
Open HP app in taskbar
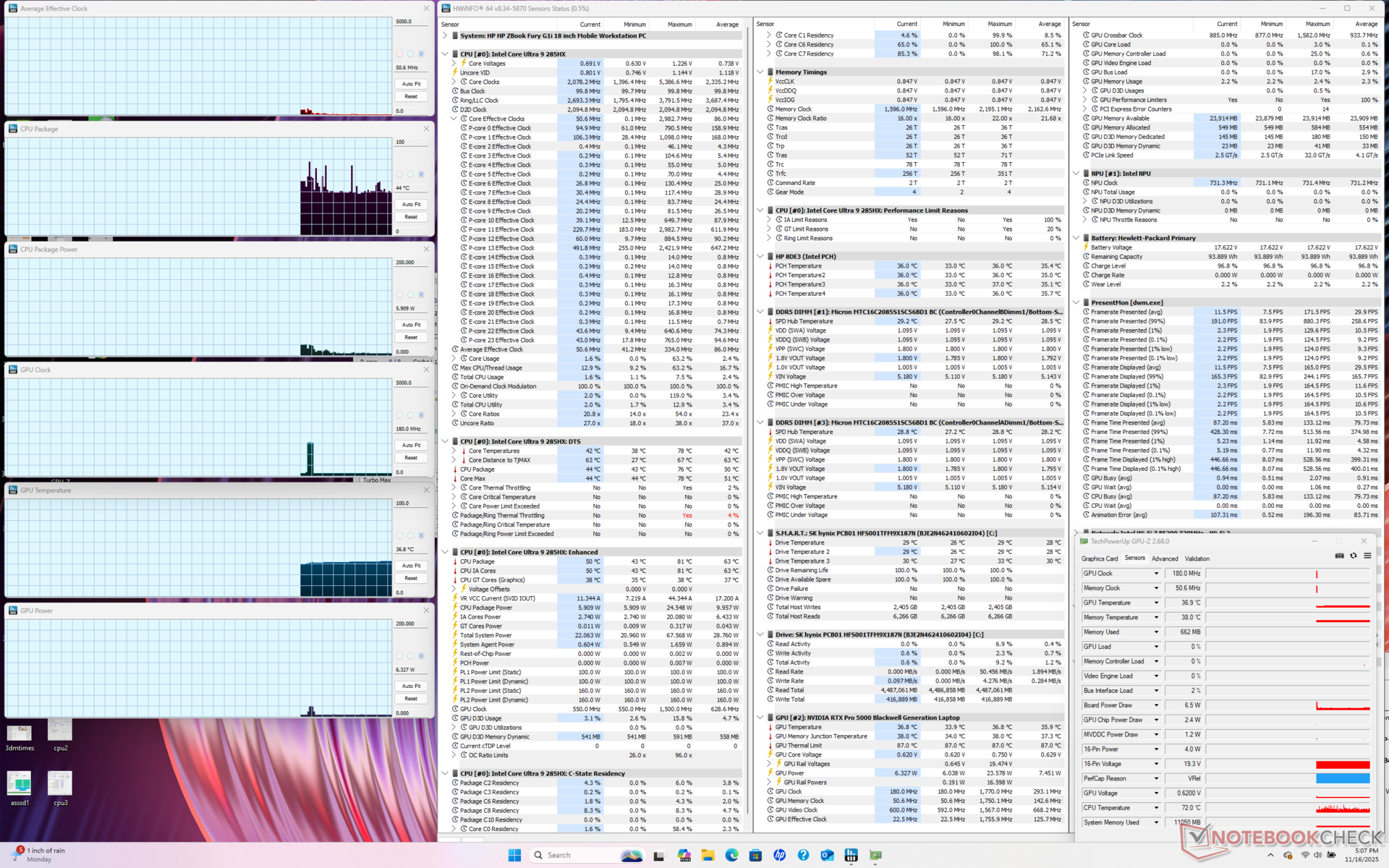pyautogui.click(x=779, y=855)
